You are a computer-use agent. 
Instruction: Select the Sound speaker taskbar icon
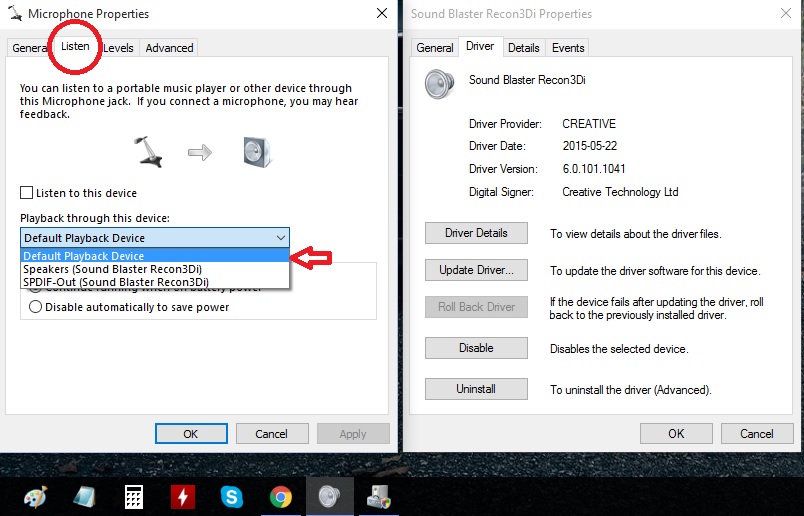coord(329,497)
